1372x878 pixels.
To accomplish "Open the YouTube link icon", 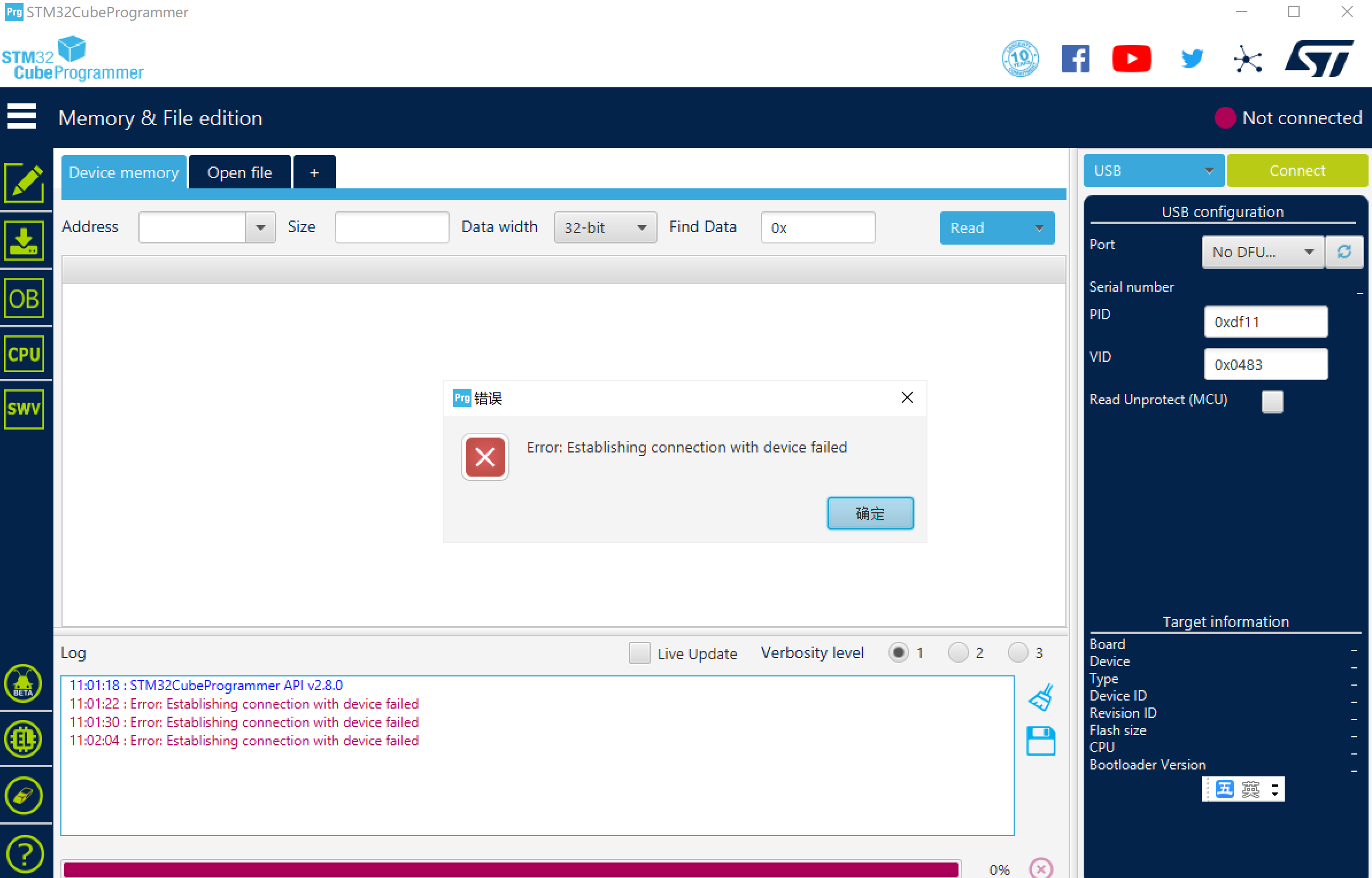I will (1131, 59).
